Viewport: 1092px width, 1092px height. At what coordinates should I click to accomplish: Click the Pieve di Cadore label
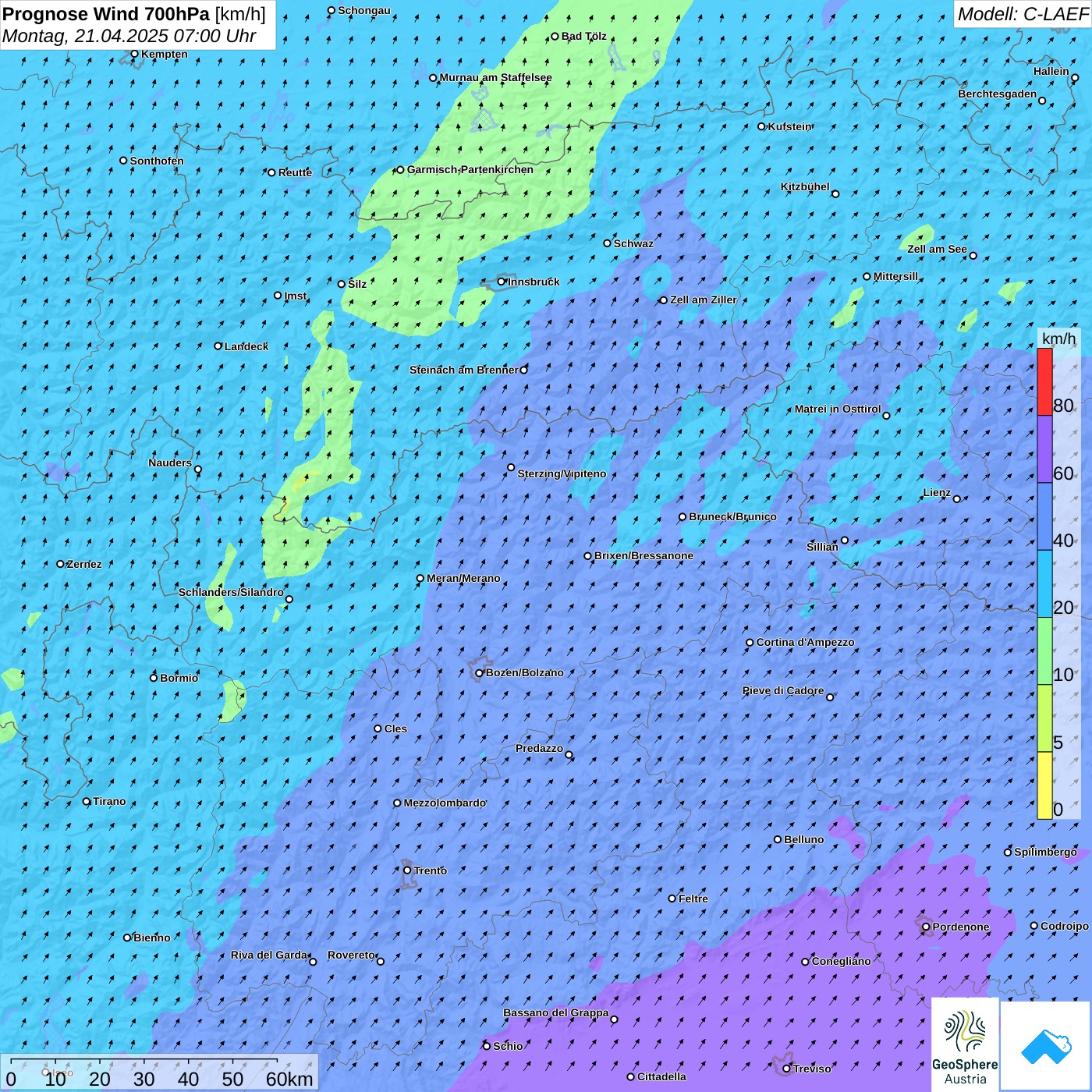[x=783, y=690]
